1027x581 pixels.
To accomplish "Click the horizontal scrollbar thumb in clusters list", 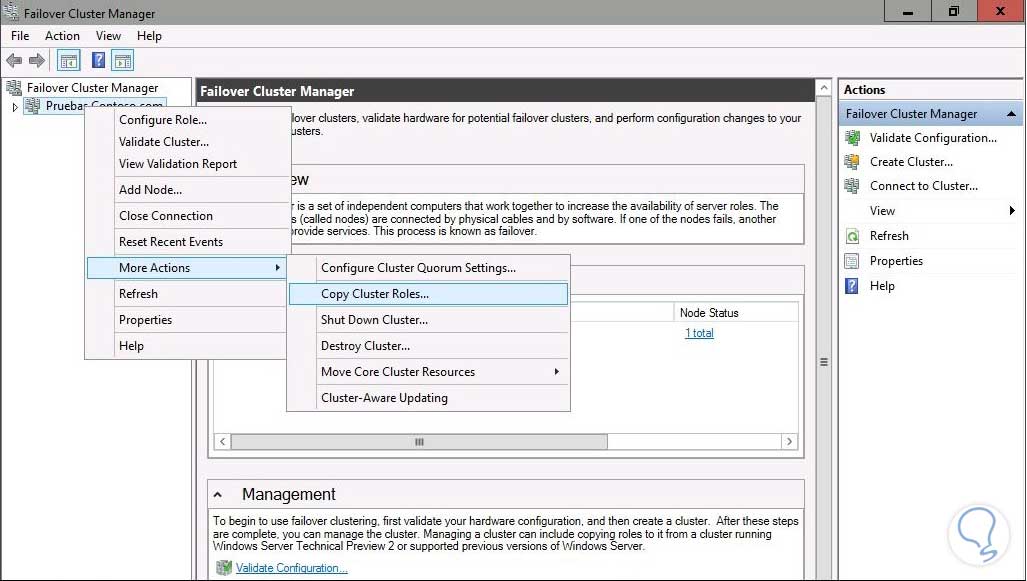I will click(419, 441).
